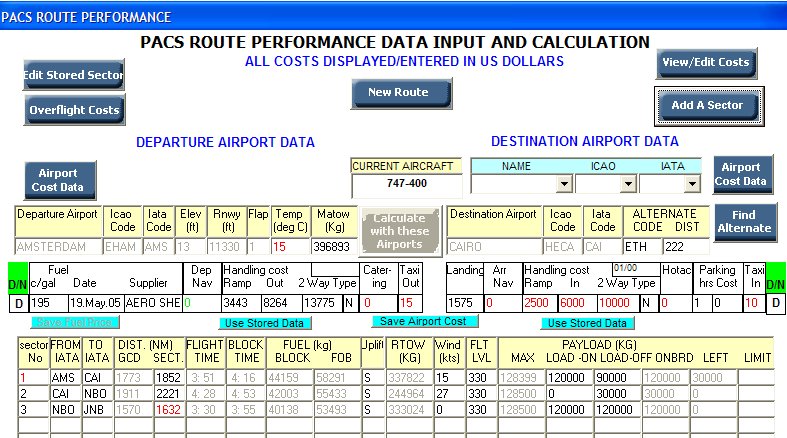Toggle destination D/N field D
The height and width of the screenshot is (438, 787).
776,303
